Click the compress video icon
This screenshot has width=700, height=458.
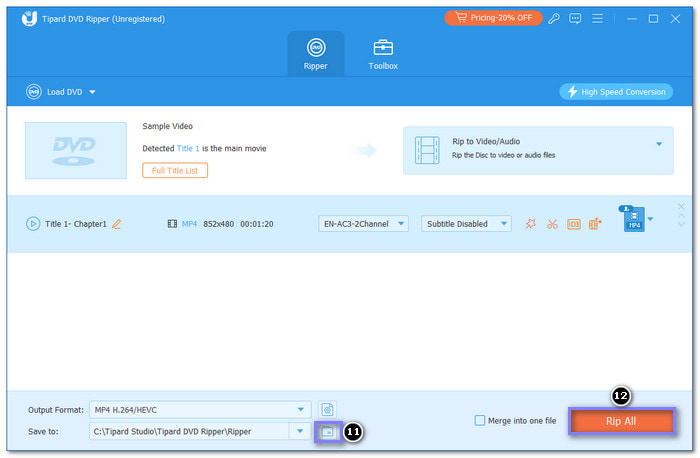point(595,224)
